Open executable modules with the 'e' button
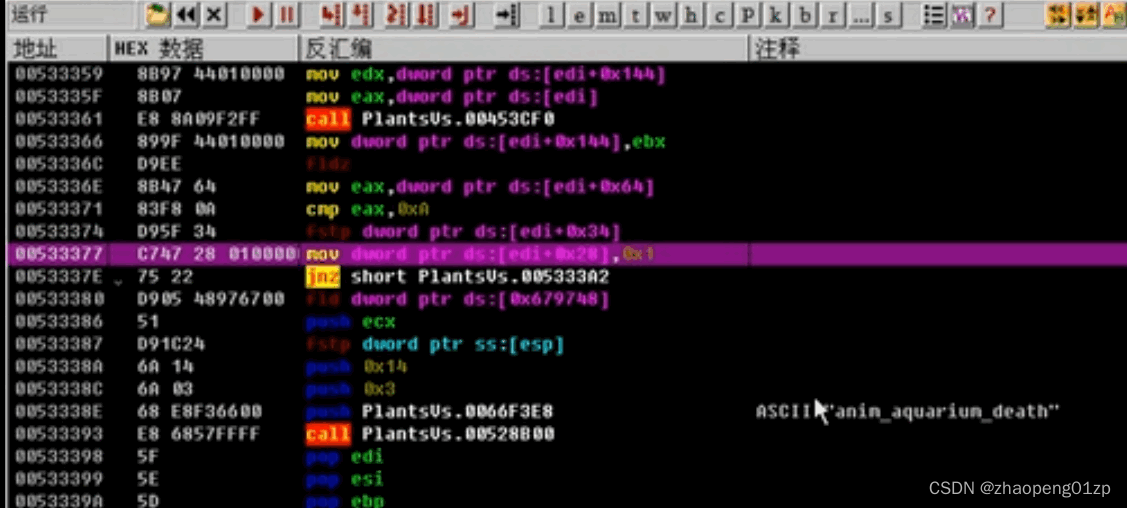Viewport: 1127px width, 508px height. [579, 15]
